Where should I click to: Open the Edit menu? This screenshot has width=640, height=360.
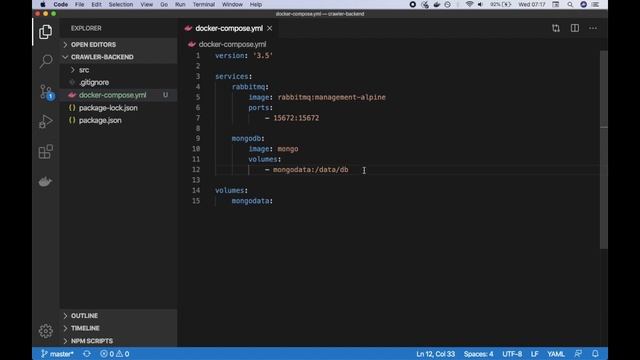96,4
